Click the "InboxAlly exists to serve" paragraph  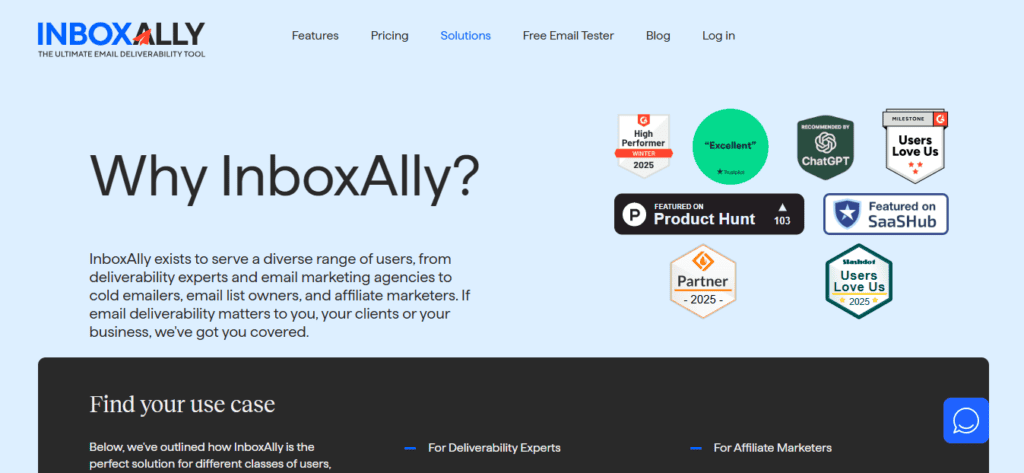point(280,295)
